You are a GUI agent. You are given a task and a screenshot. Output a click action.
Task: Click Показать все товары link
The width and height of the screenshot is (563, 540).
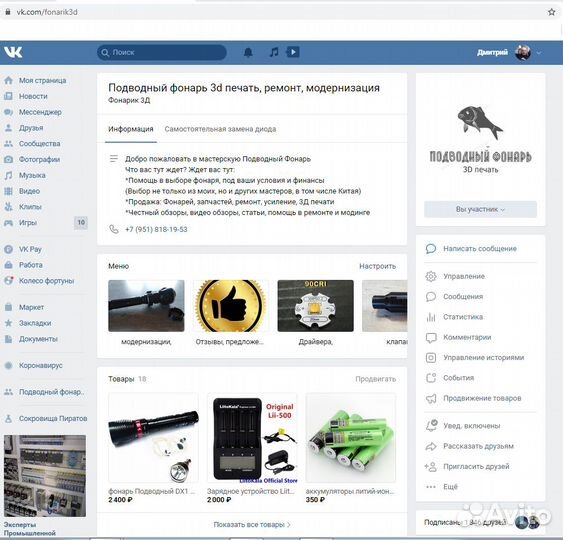click(x=252, y=525)
